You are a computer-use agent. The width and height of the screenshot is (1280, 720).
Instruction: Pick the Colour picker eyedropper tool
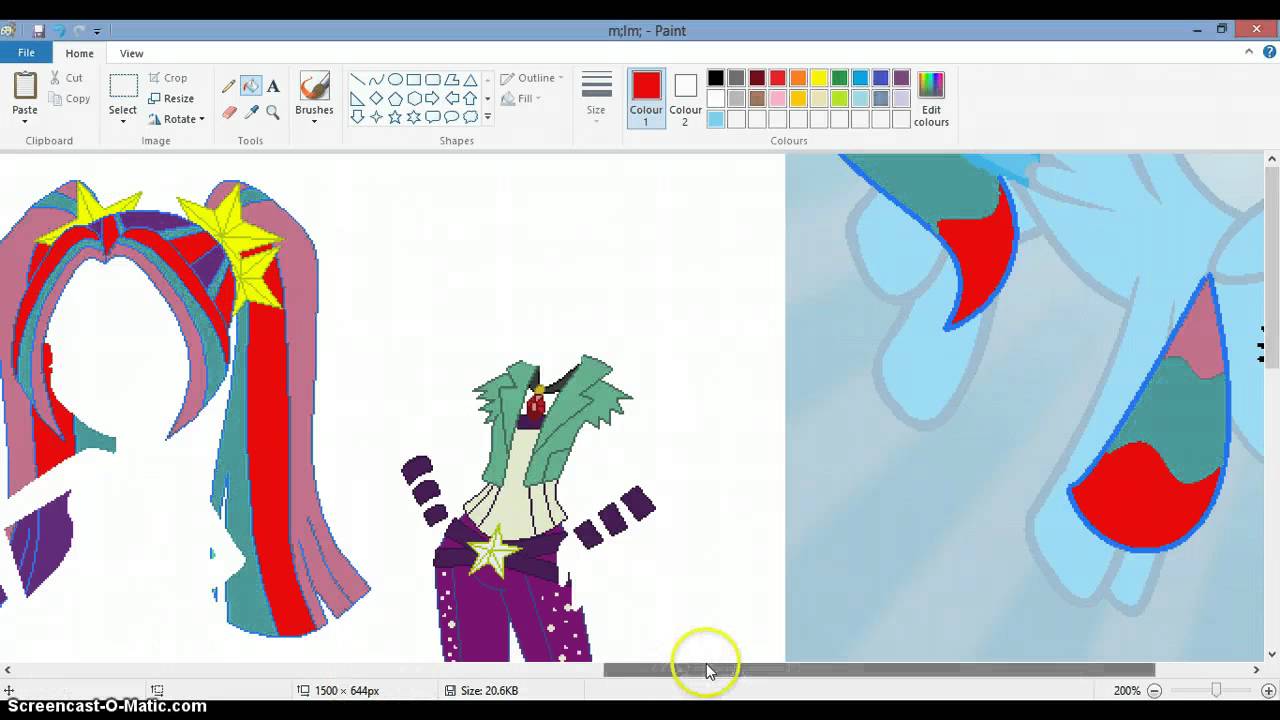click(251, 112)
